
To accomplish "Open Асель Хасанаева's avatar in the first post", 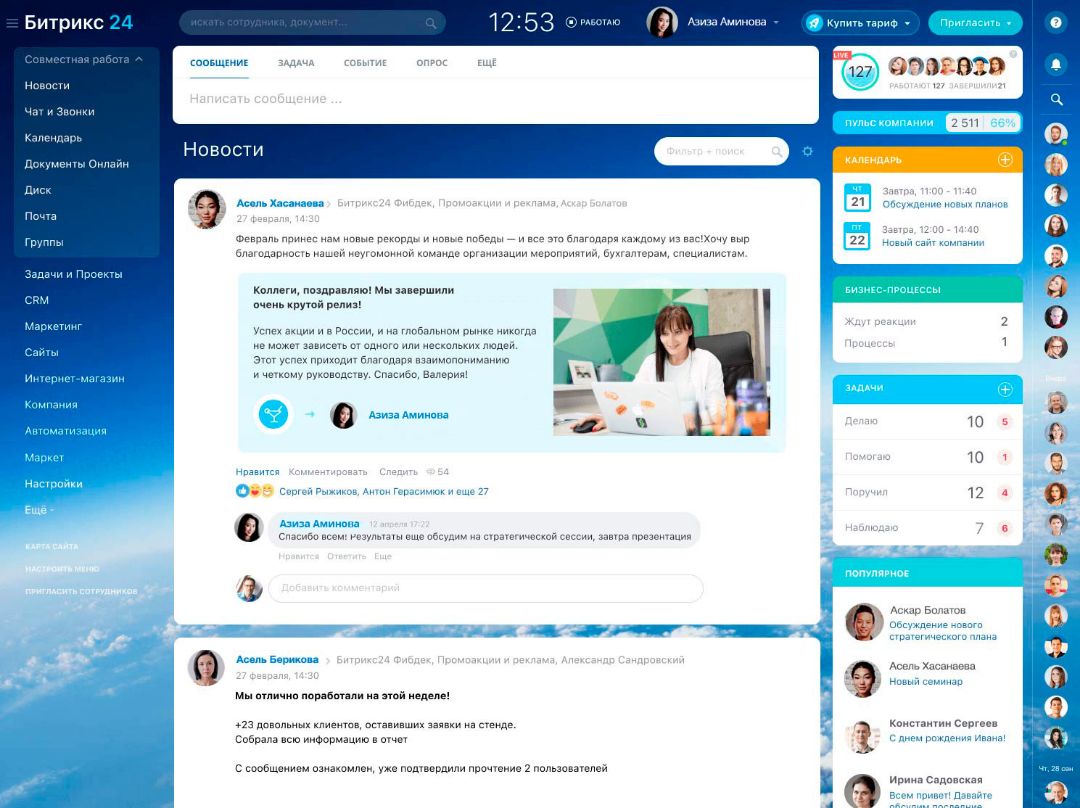I will point(207,209).
